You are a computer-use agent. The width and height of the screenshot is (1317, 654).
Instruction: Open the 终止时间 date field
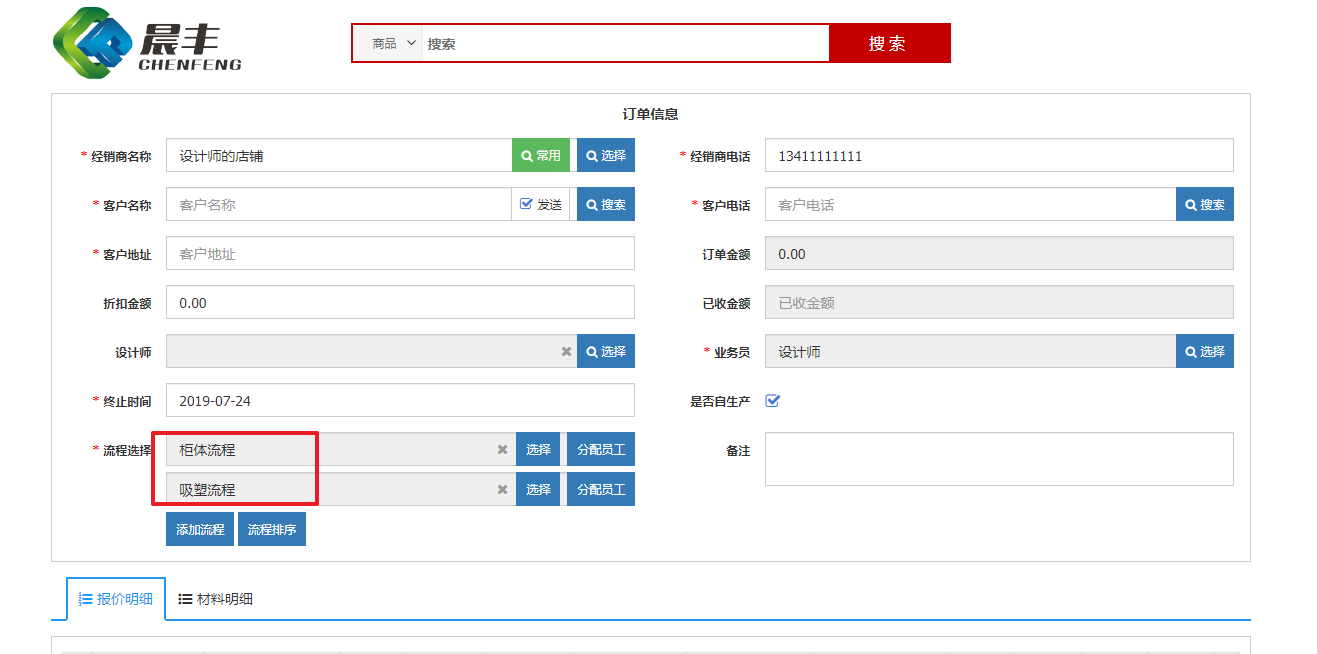[x=400, y=401]
